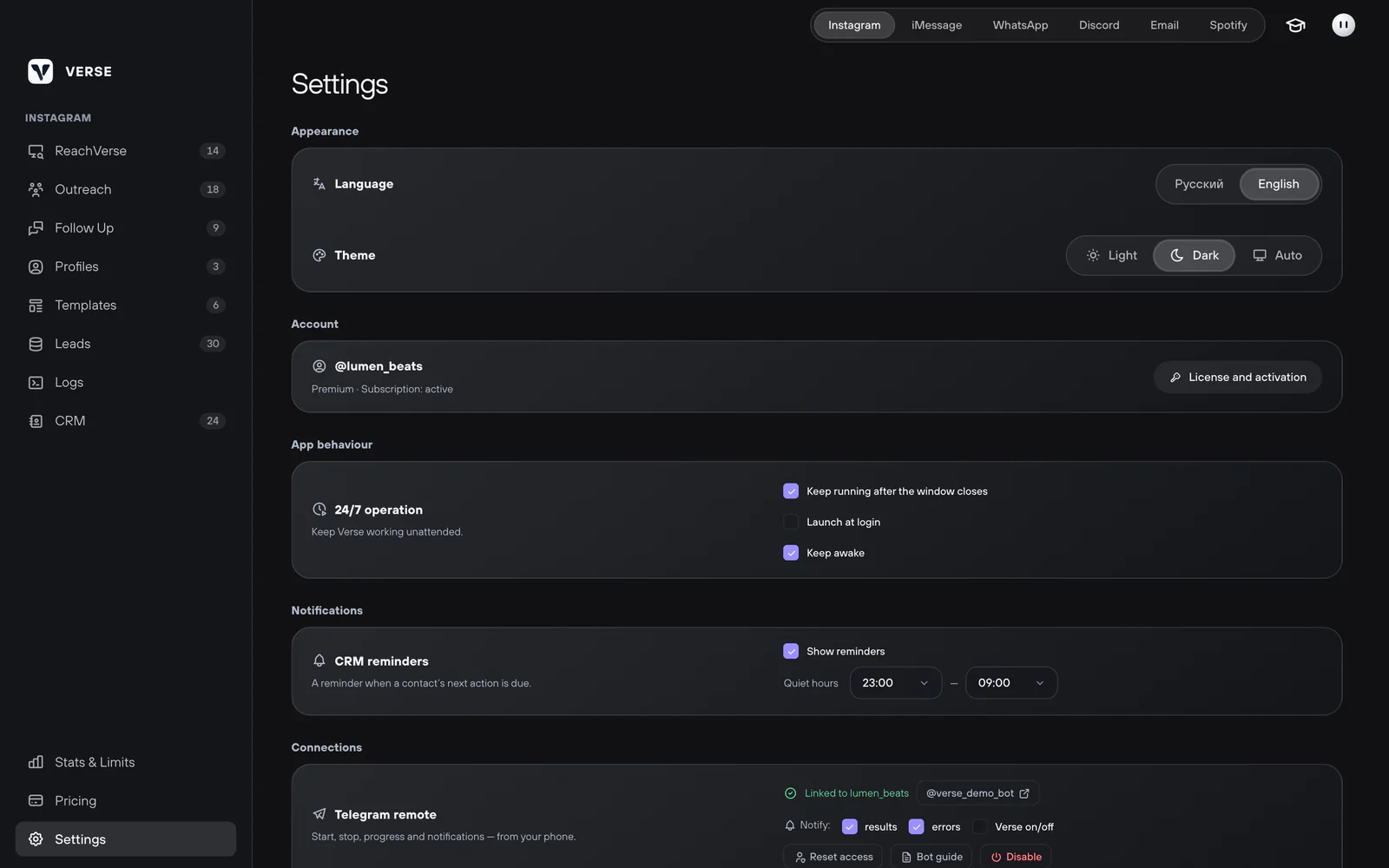
Task: Open Profiles in the sidebar
Action: point(126,266)
